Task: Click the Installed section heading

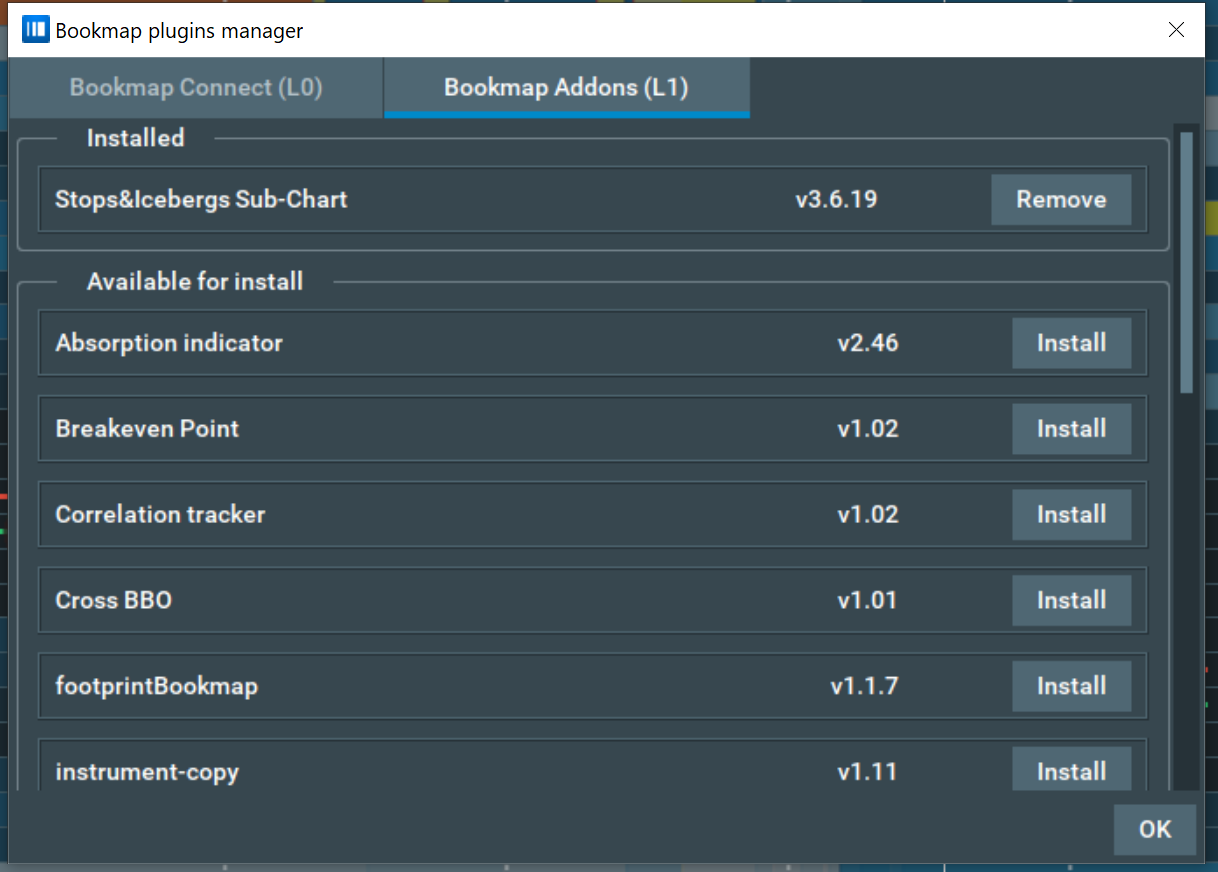Action: 136,138
